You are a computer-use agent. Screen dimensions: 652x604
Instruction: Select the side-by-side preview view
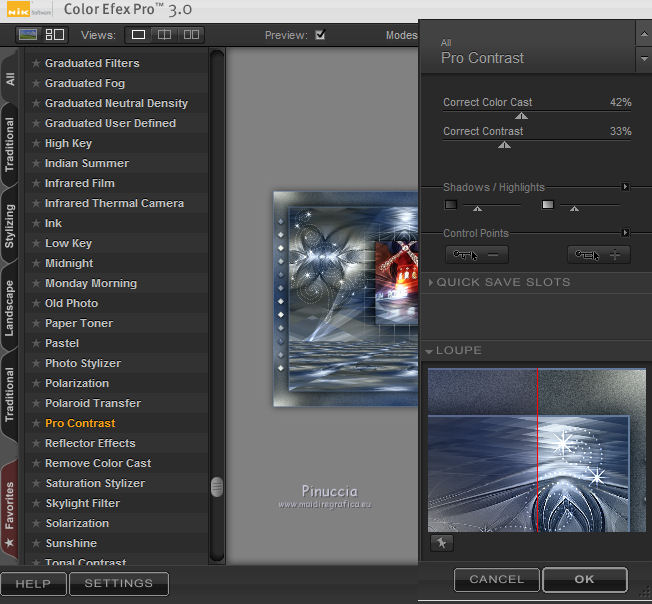tap(191, 35)
